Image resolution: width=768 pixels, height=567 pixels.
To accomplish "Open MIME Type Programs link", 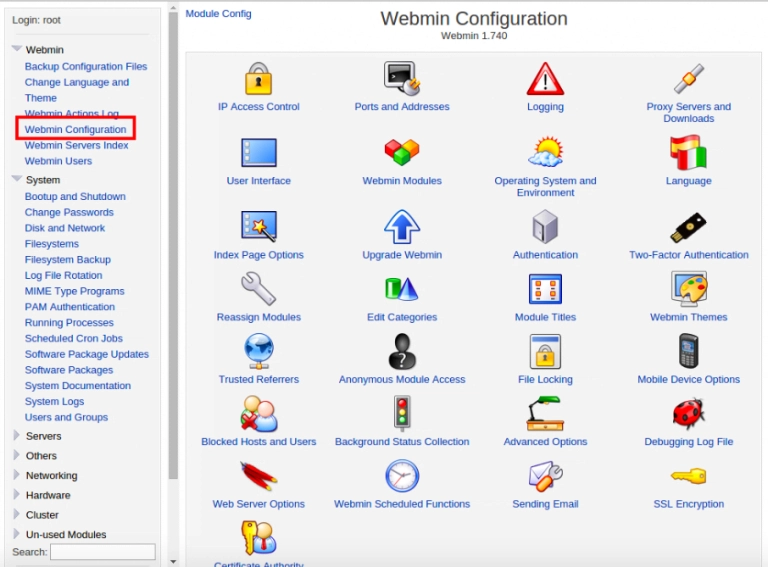I will click(74, 291).
